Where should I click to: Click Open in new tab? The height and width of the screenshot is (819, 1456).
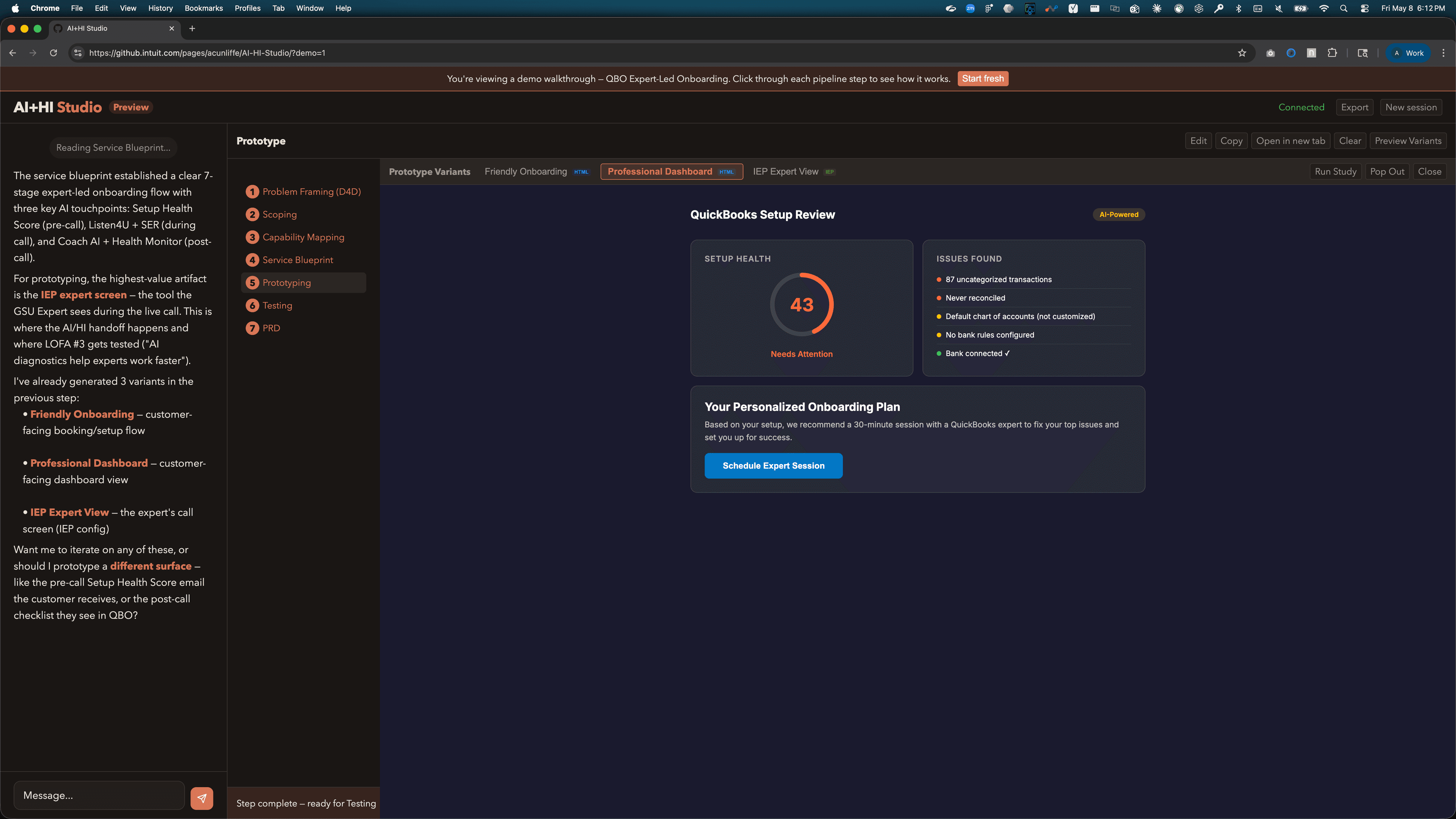1290,141
